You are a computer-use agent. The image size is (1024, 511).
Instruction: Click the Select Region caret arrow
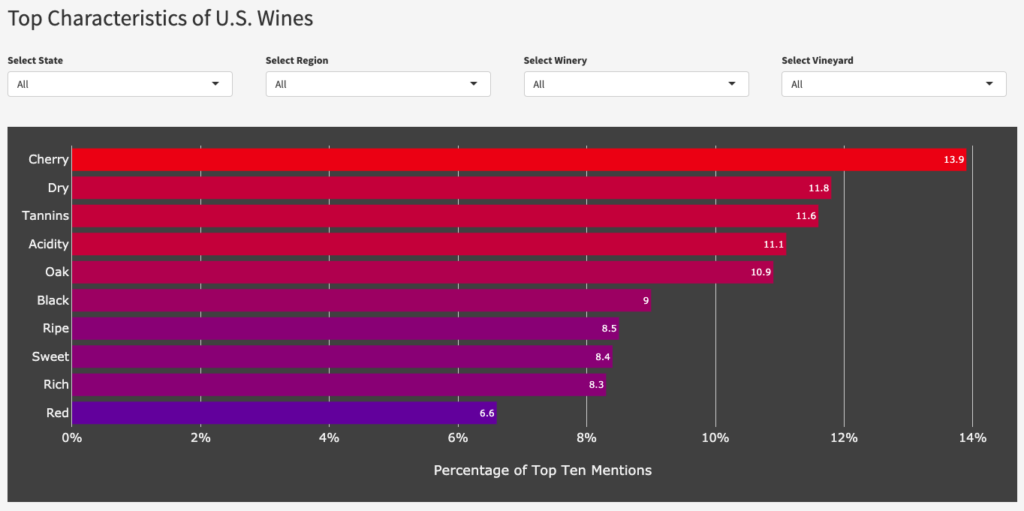[x=474, y=84]
